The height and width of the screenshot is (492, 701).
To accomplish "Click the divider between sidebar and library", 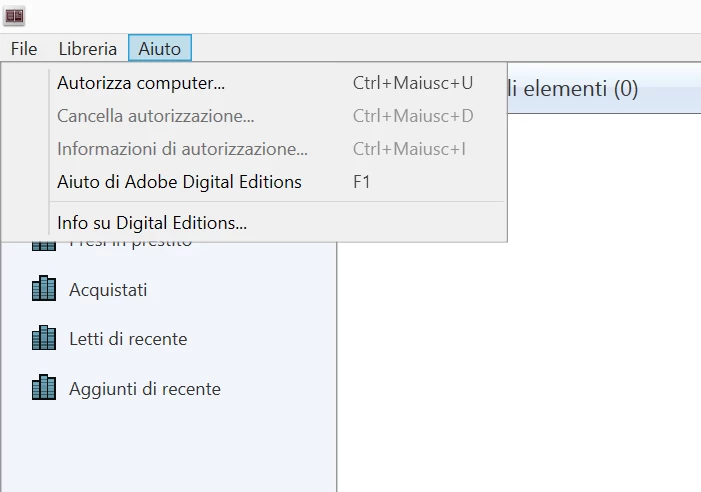I will [337, 380].
